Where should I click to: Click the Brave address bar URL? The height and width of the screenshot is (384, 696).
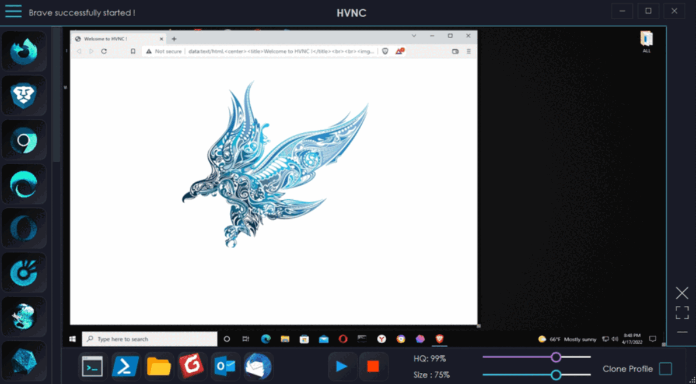point(281,51)
